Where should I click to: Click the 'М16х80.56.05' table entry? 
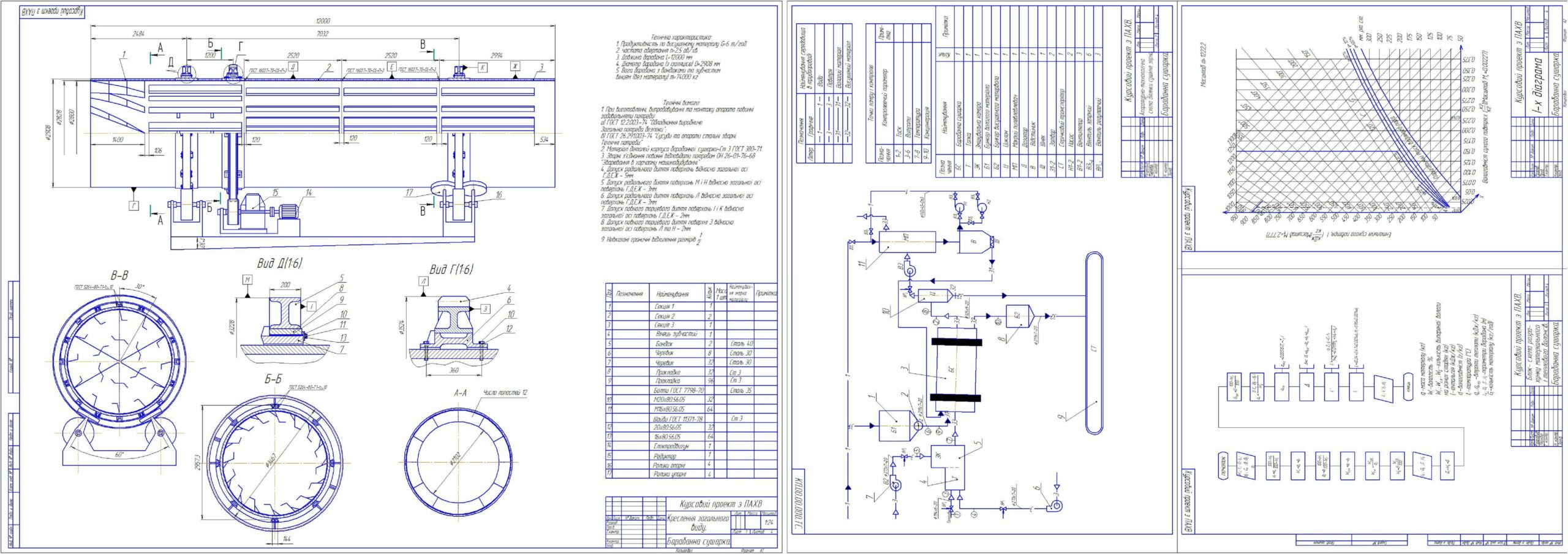click(669, 409)
